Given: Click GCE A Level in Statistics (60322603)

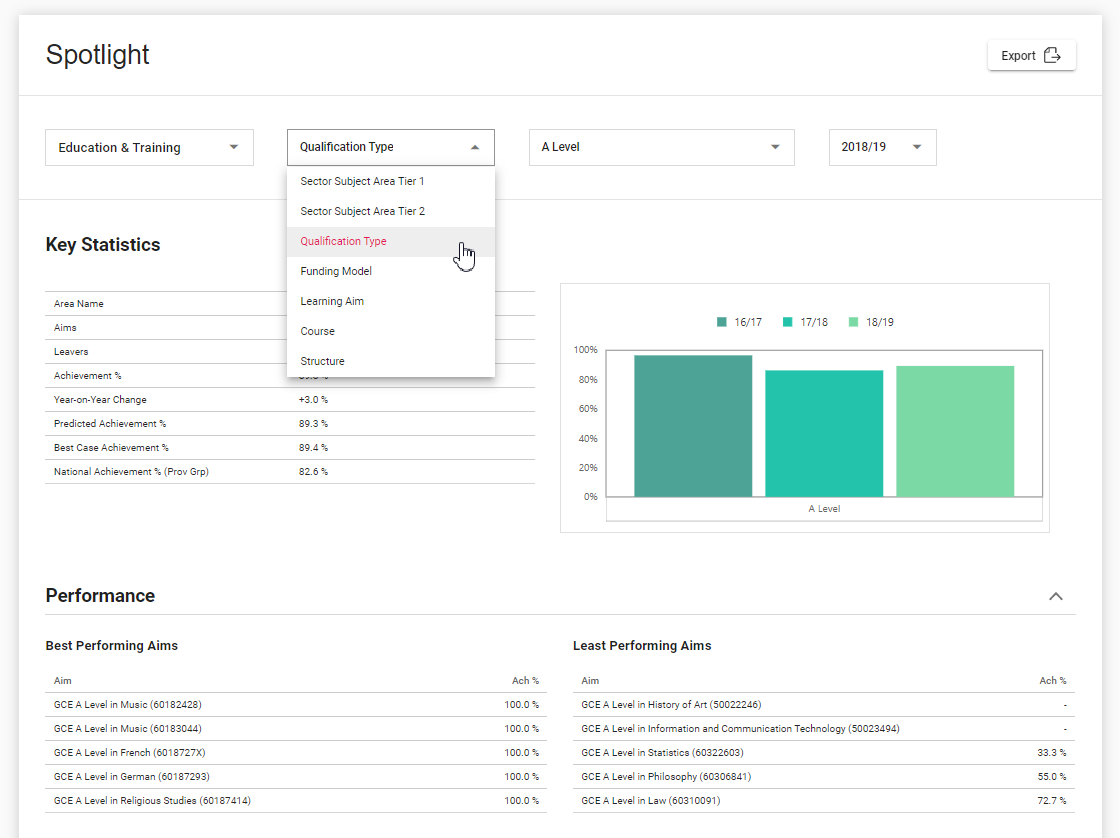Looking at the screenshot, I should [662, 753].
